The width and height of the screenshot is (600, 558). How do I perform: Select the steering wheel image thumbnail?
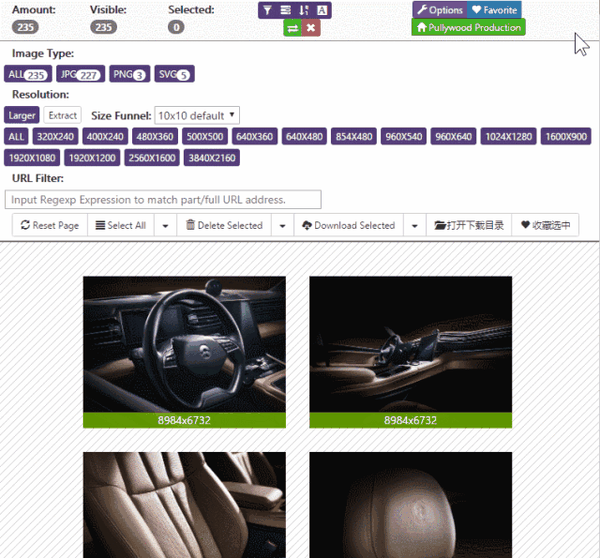click(x=184, y=344)
